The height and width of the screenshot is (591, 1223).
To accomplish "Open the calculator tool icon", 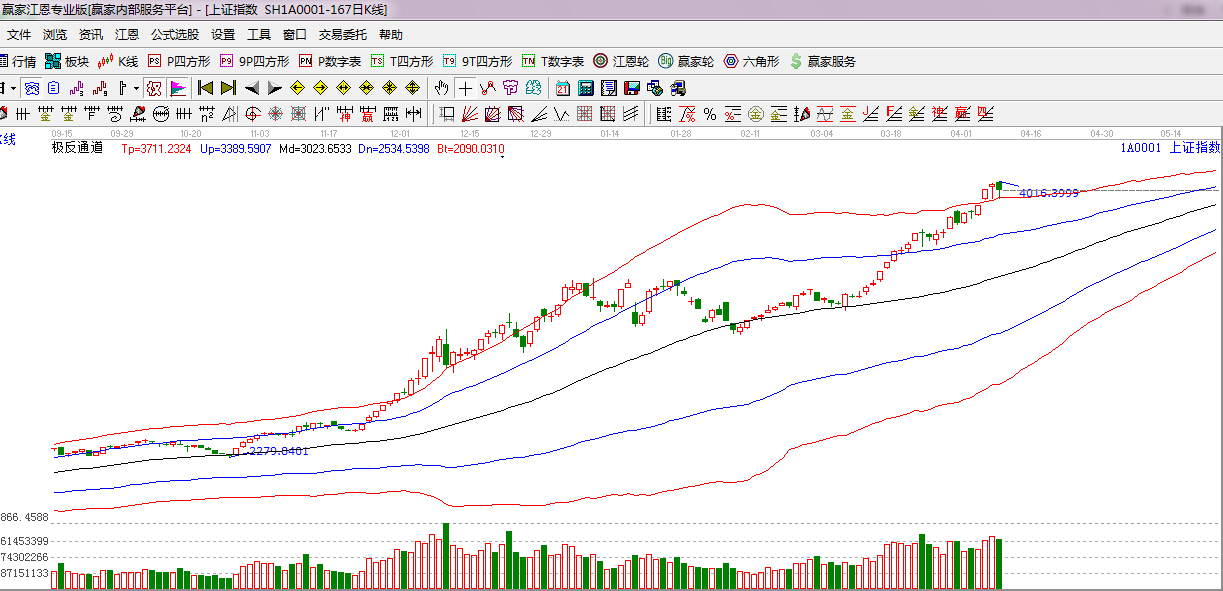I will [x=586, y=88].
